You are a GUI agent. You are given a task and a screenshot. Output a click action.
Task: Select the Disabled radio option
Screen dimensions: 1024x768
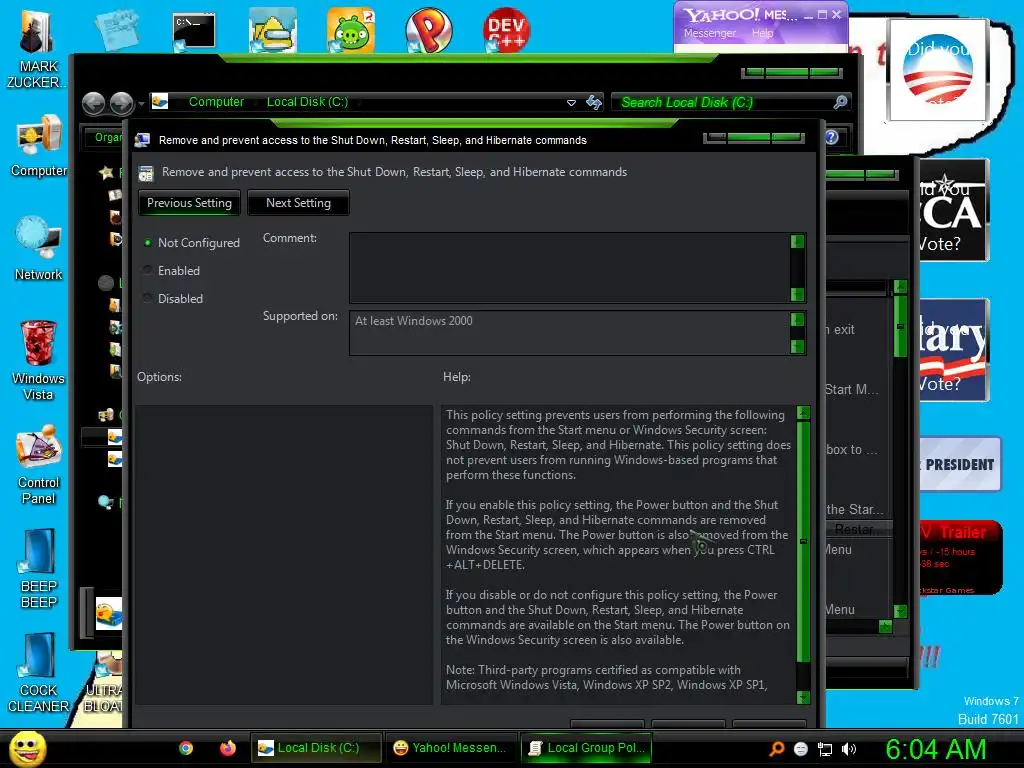(173, 298)
